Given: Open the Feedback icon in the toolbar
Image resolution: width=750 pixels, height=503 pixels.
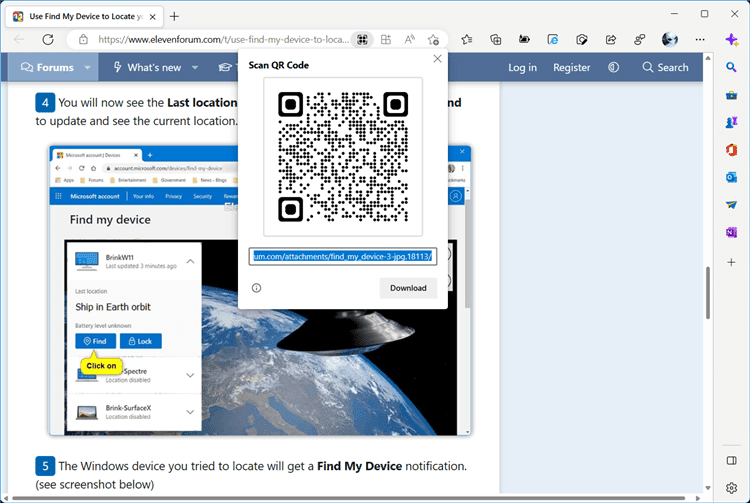Looking at the screenshot, I should [640, 40].
